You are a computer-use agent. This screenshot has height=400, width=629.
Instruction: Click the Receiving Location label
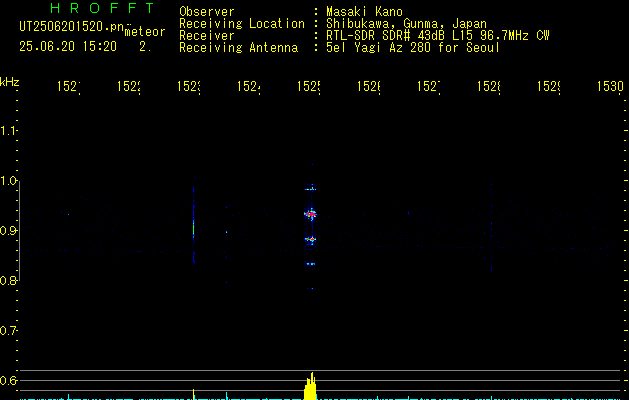tap(242, 24)
